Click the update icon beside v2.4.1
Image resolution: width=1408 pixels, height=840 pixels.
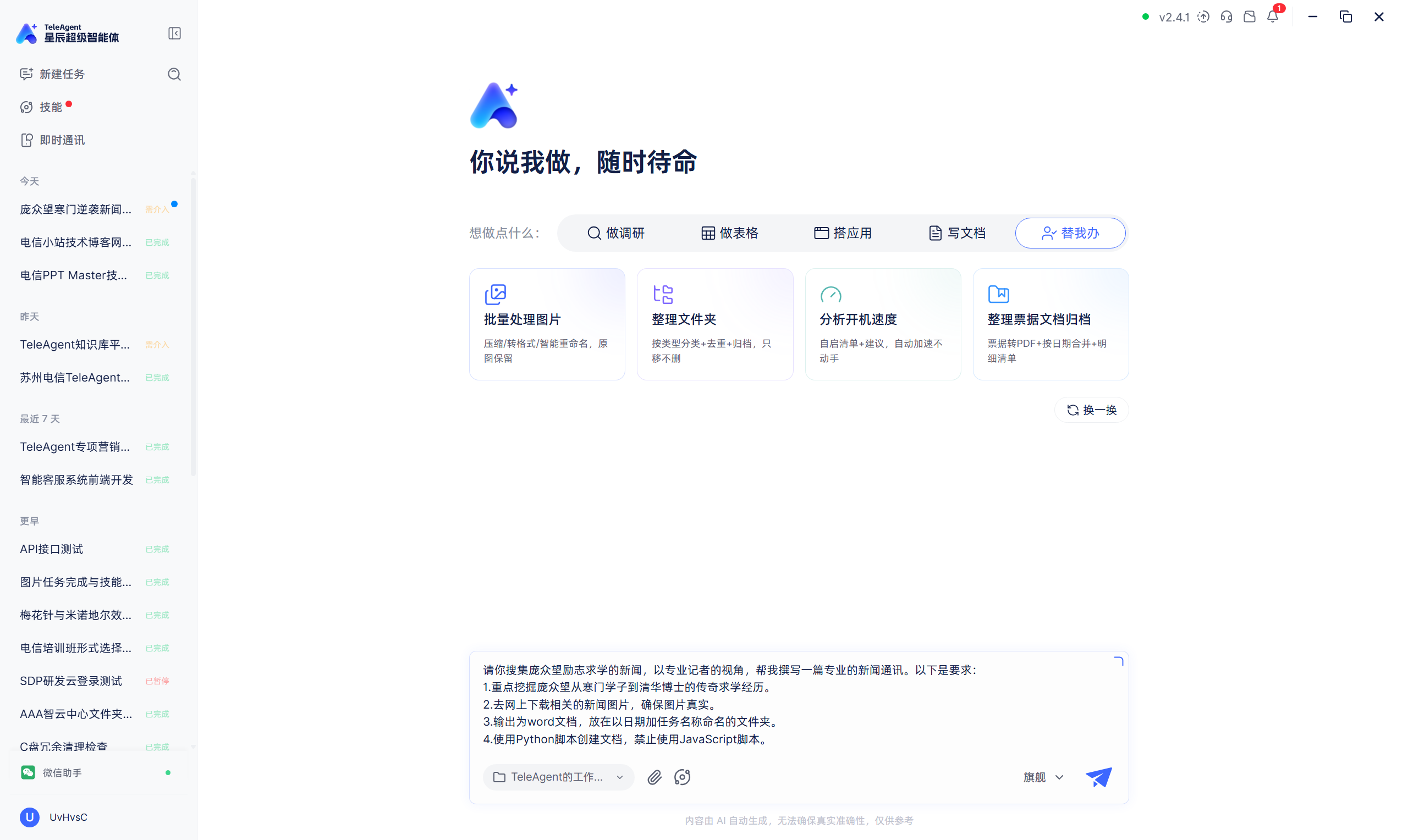click(1203, 17)
